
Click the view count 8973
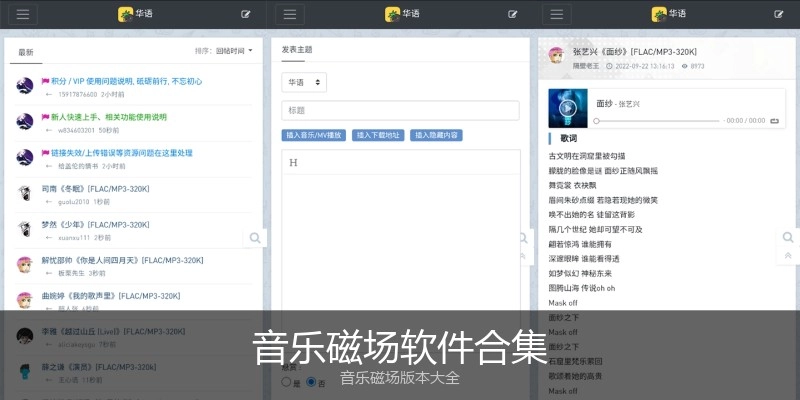(697, 66)
